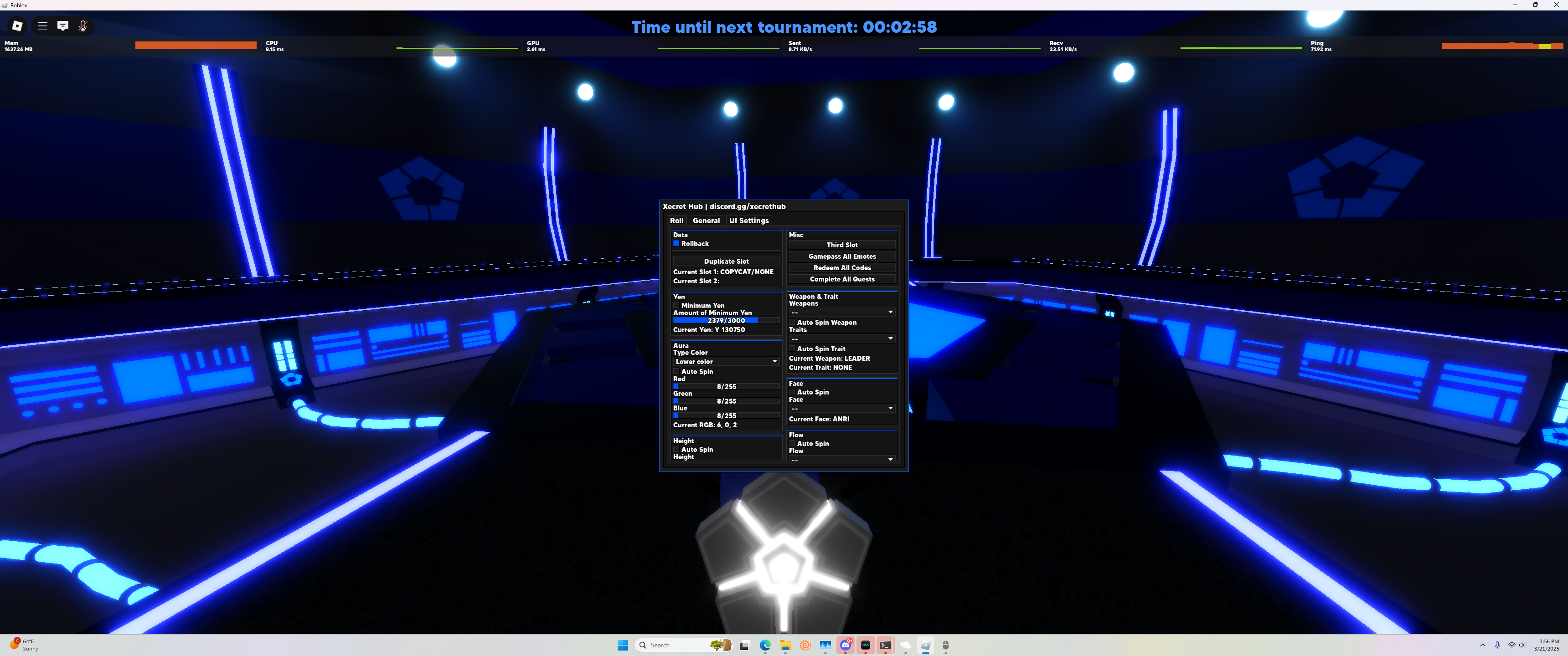Viewport: 1568px width, 656px height.
Task: Expand the Traits dropdown
Action: 841,338
